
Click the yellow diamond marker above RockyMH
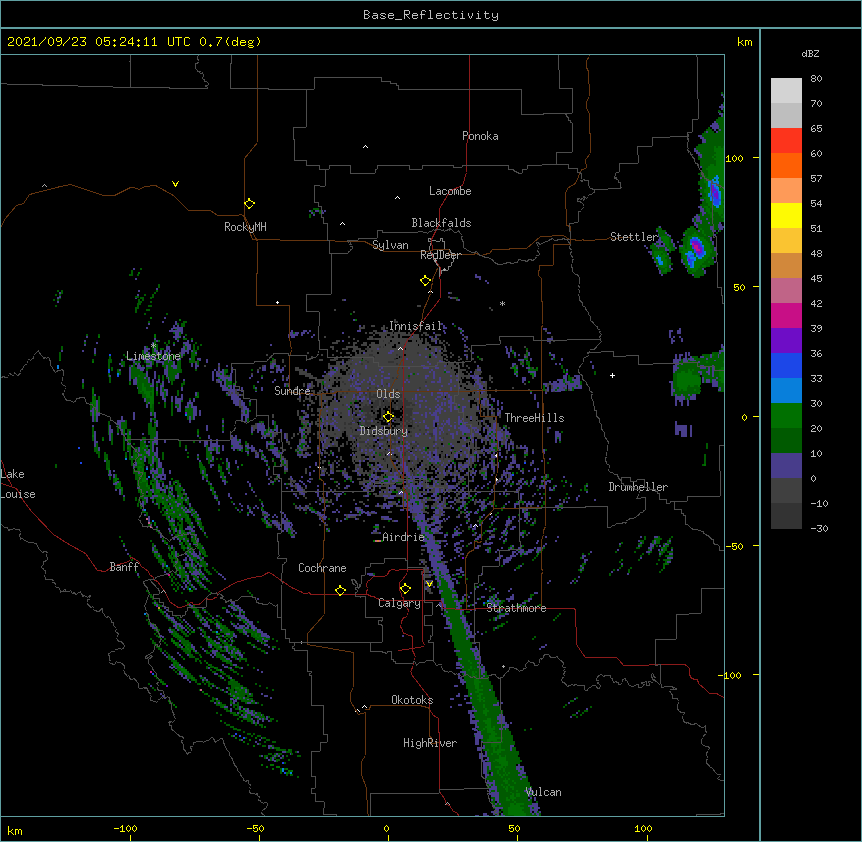click(x=250, y=204)
